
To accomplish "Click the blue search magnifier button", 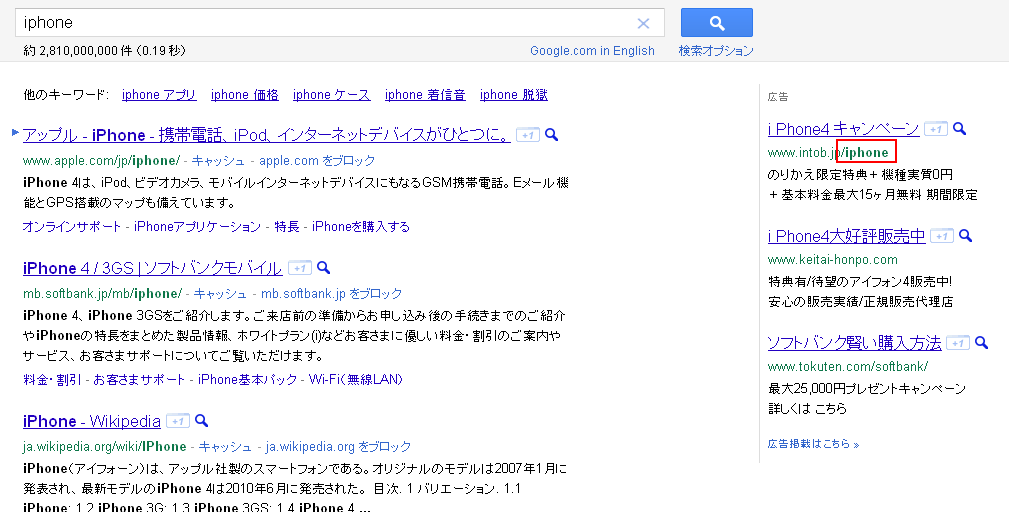I will pyautogui.click(x=716, y=23).
